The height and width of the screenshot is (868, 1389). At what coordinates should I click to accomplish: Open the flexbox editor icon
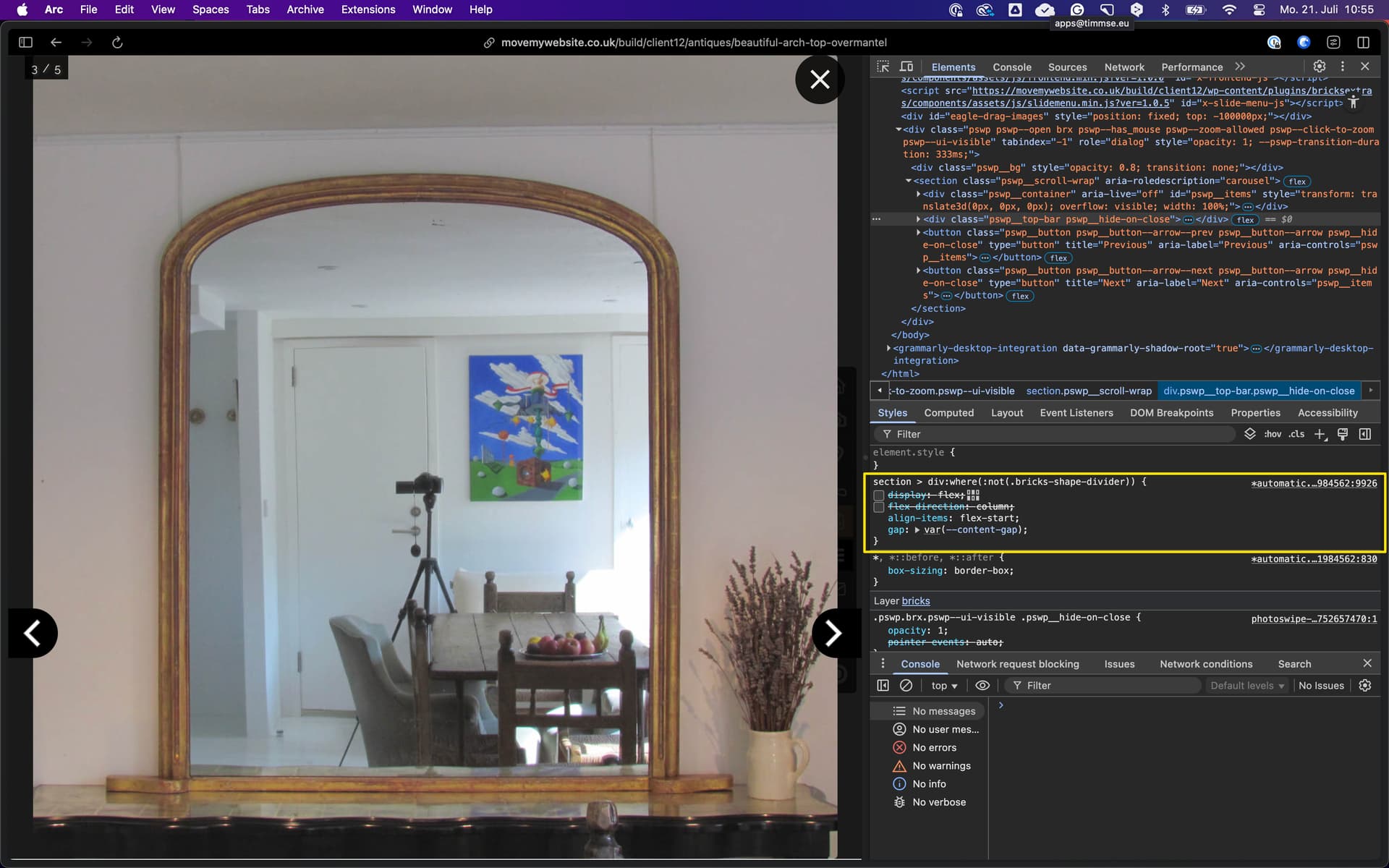[973, 495]
